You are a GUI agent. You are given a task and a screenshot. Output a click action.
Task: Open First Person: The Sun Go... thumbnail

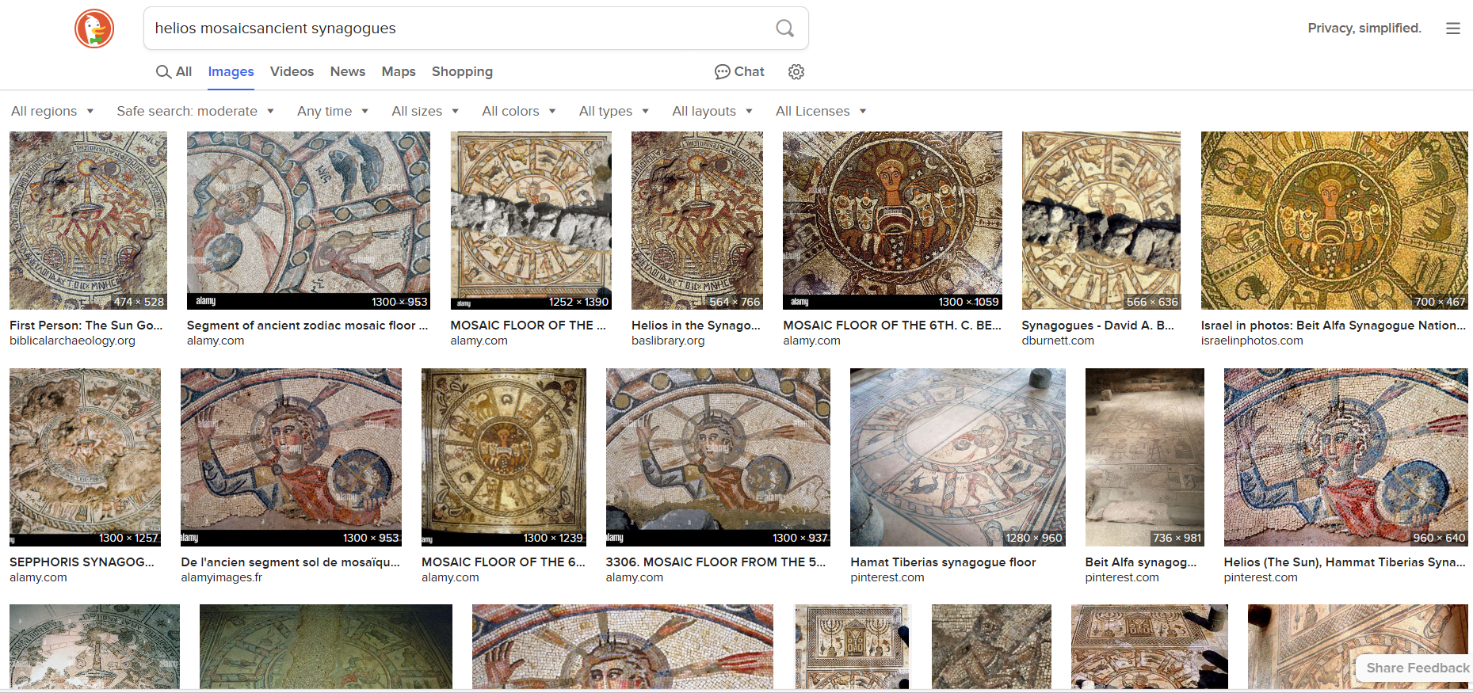[x=88, y=220]
